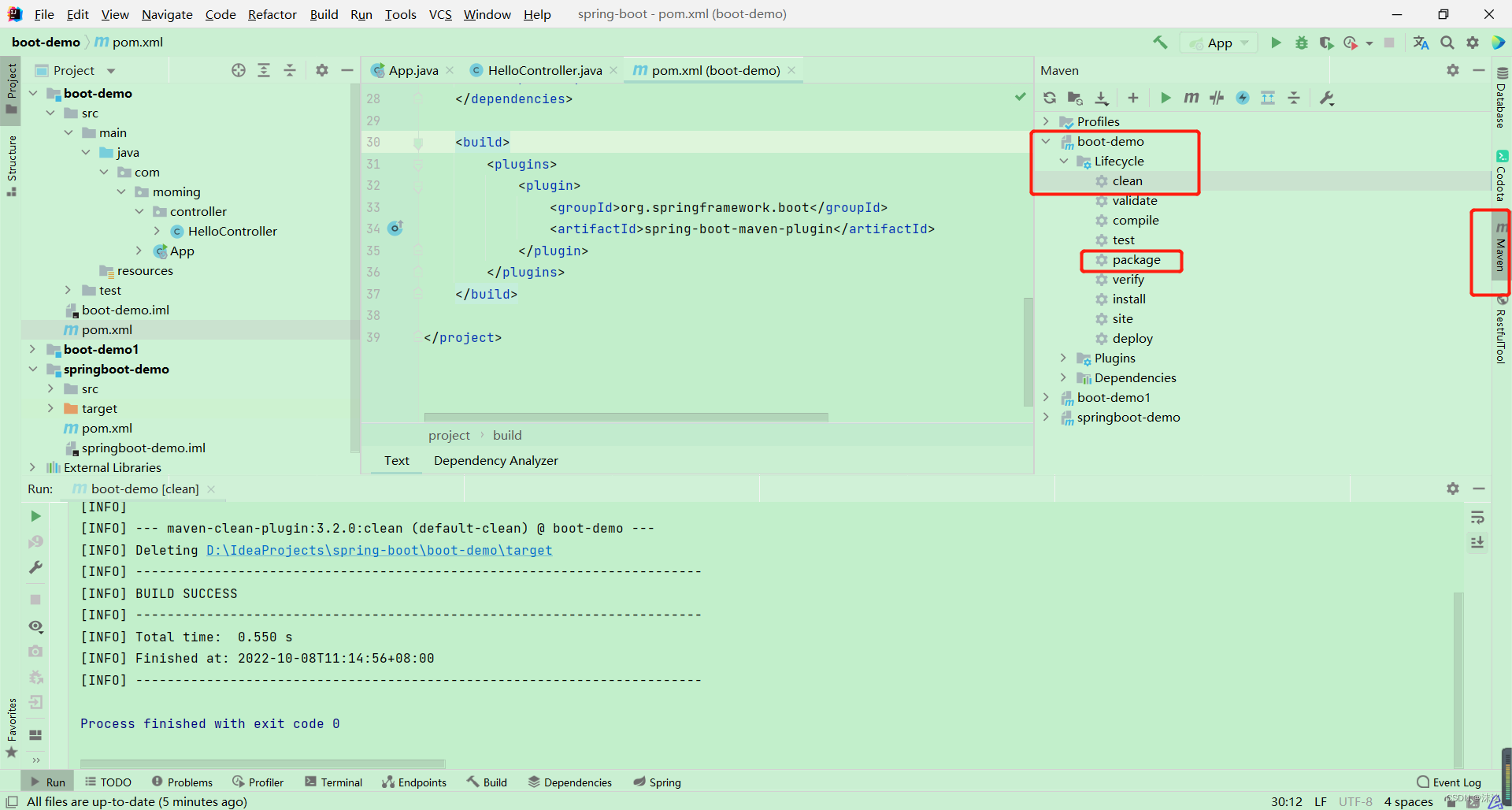Viewport: 1512px width, 810px height.
Task: Execute a Maven goal with the m icon
Action: pos(1191,98)
